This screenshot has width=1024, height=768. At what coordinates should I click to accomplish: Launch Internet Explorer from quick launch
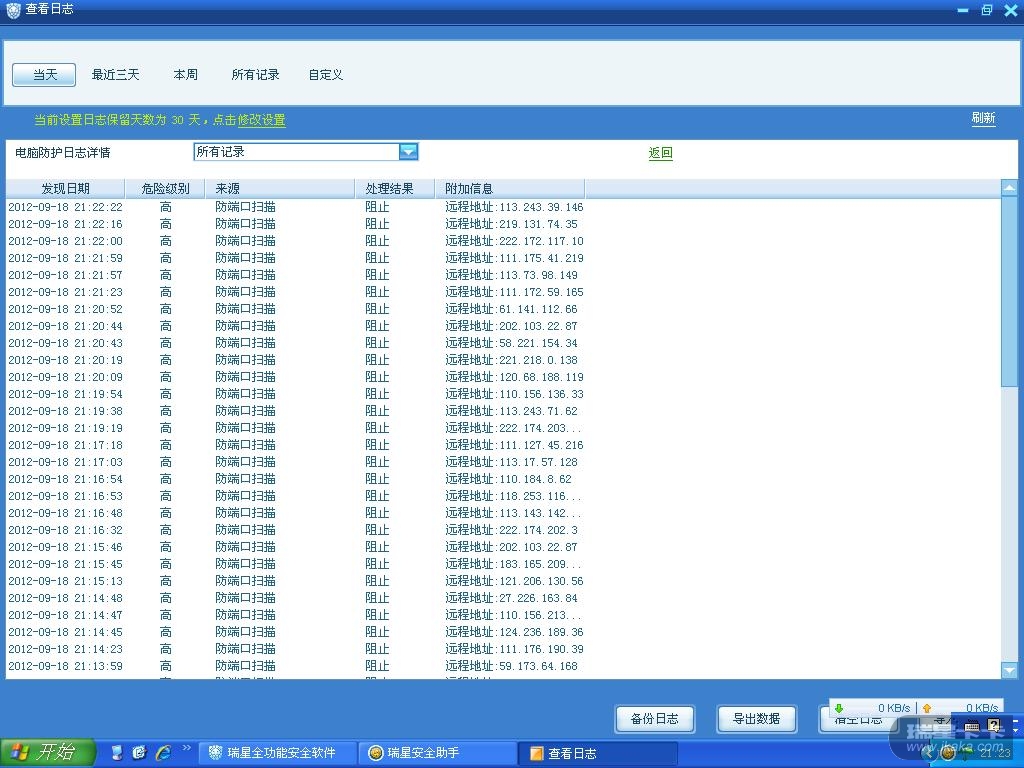163,752
